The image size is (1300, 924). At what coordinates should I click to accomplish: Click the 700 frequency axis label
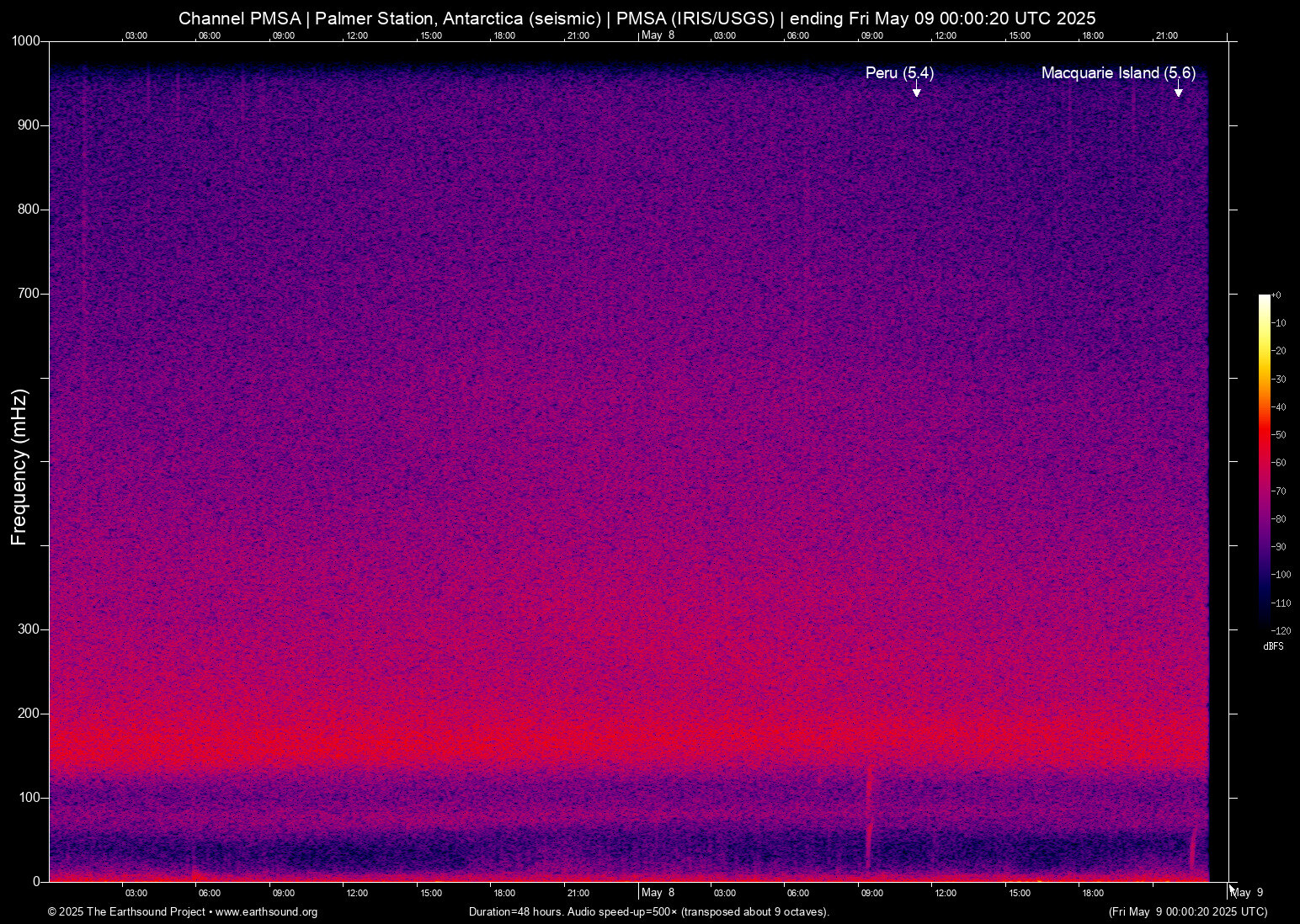pyautogui.click(x=29, y=294)
